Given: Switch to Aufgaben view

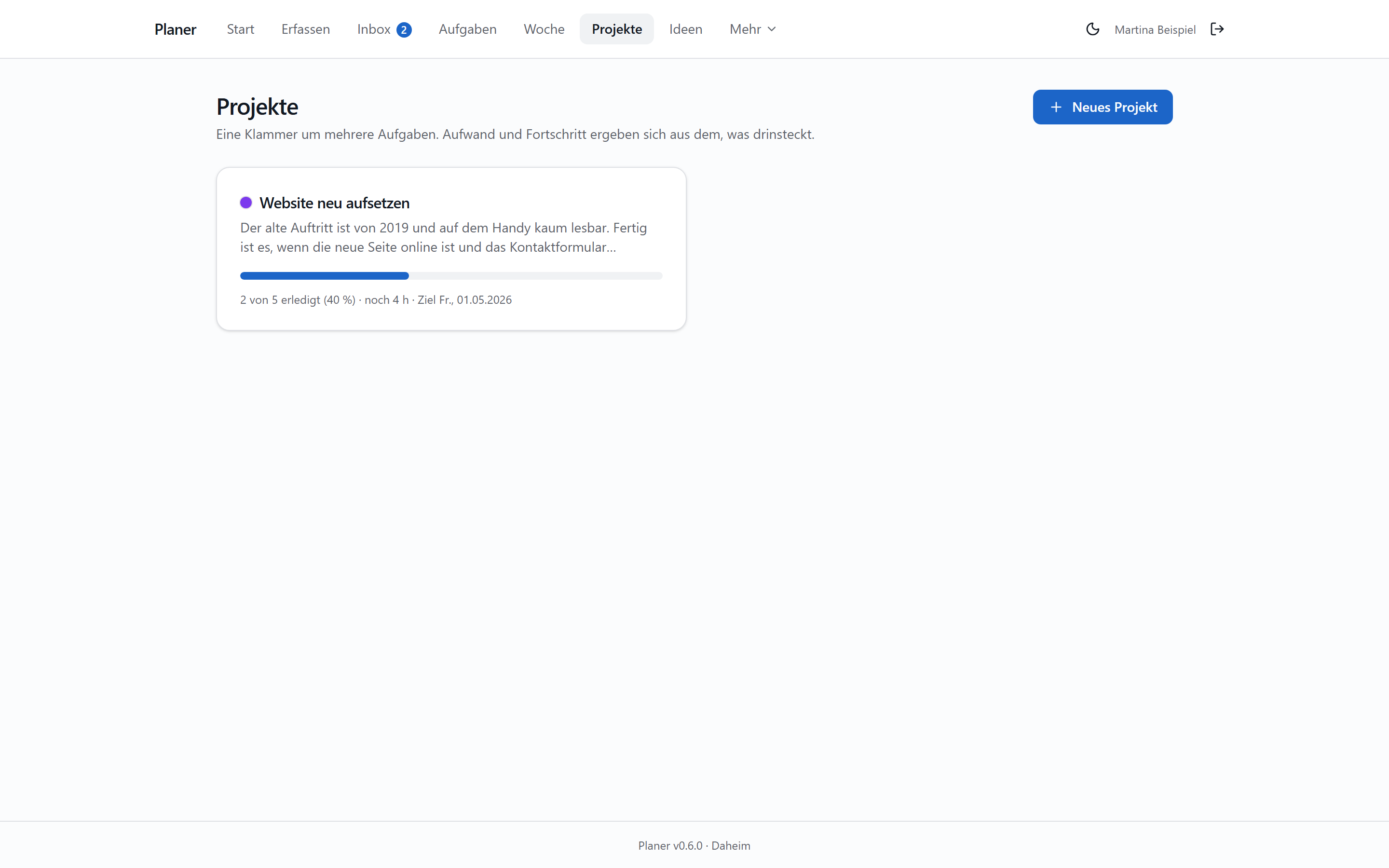Looking at the screenshot, I should click(x=467, y=29).
